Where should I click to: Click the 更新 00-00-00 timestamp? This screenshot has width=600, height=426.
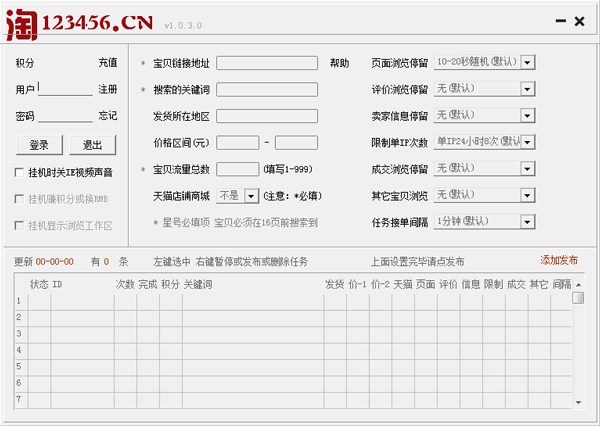click(x=44, y=262)
